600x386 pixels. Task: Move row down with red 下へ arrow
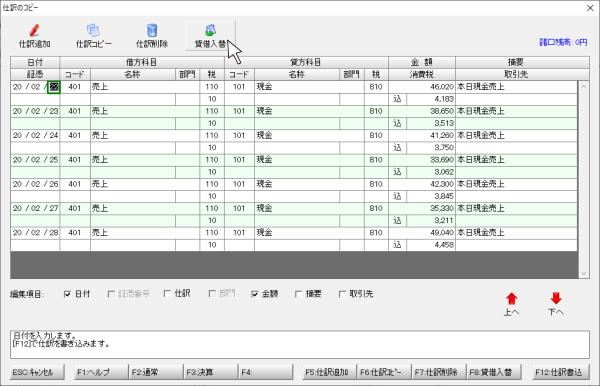coord(556,299)
